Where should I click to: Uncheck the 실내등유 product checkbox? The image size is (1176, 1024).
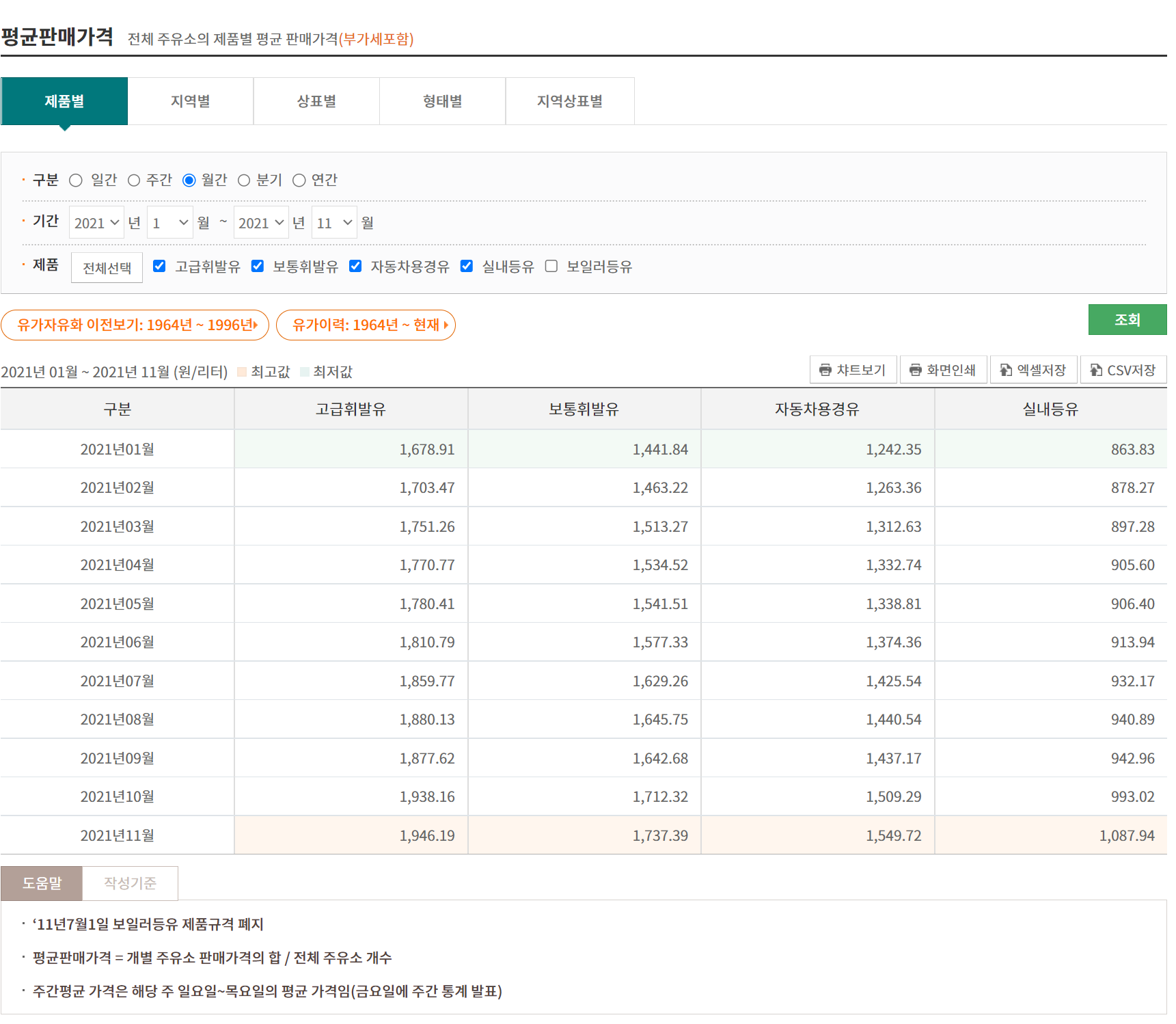point(467,266)
